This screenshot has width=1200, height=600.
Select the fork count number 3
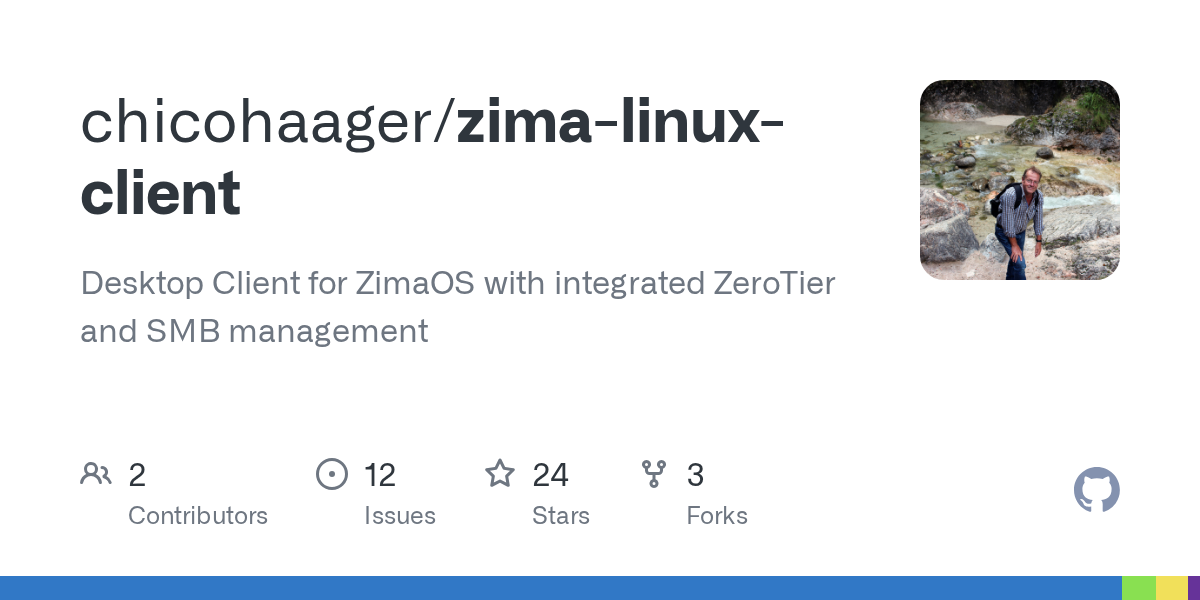695,475
